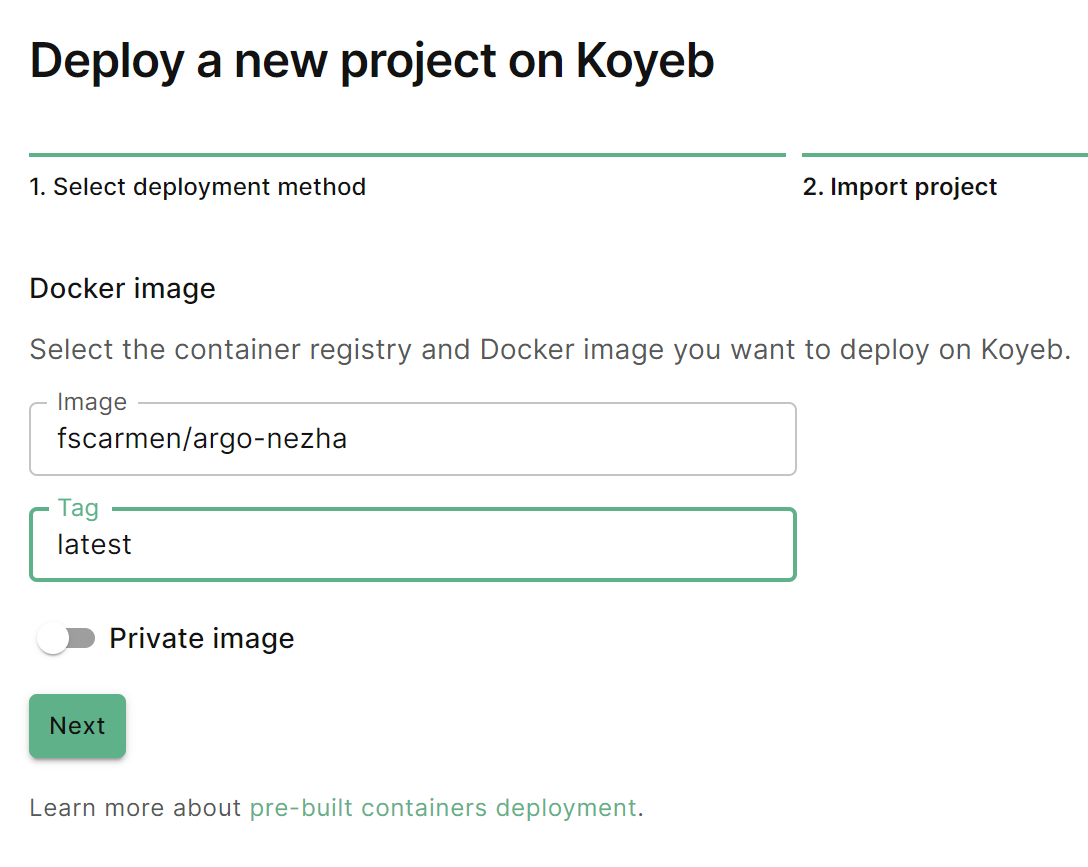Viewport: 1088px width, 867px height.
Task: Click the floating 'Image' field label
Action: pos(92,402)
